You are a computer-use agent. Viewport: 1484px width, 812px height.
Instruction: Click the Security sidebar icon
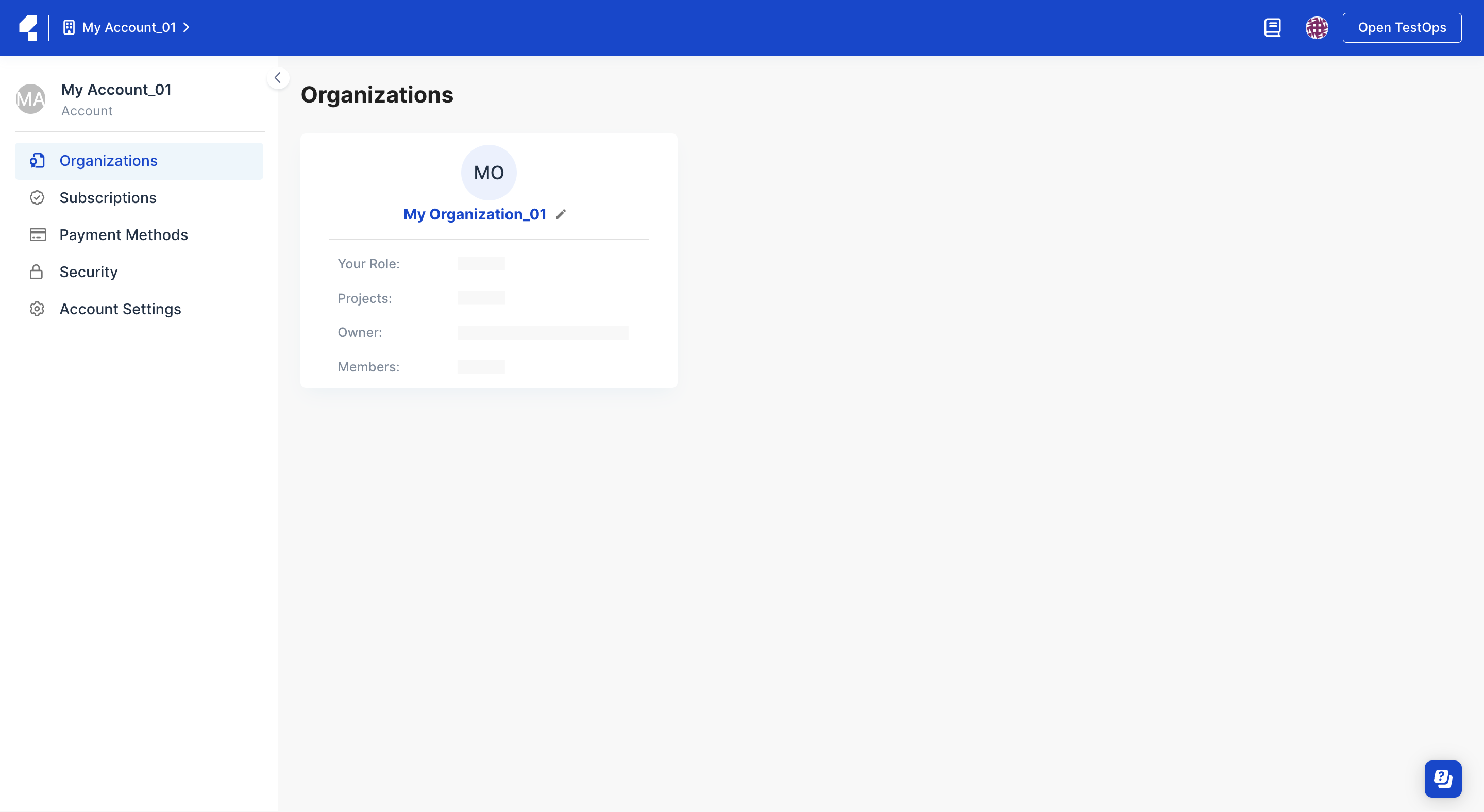[36, 272]
